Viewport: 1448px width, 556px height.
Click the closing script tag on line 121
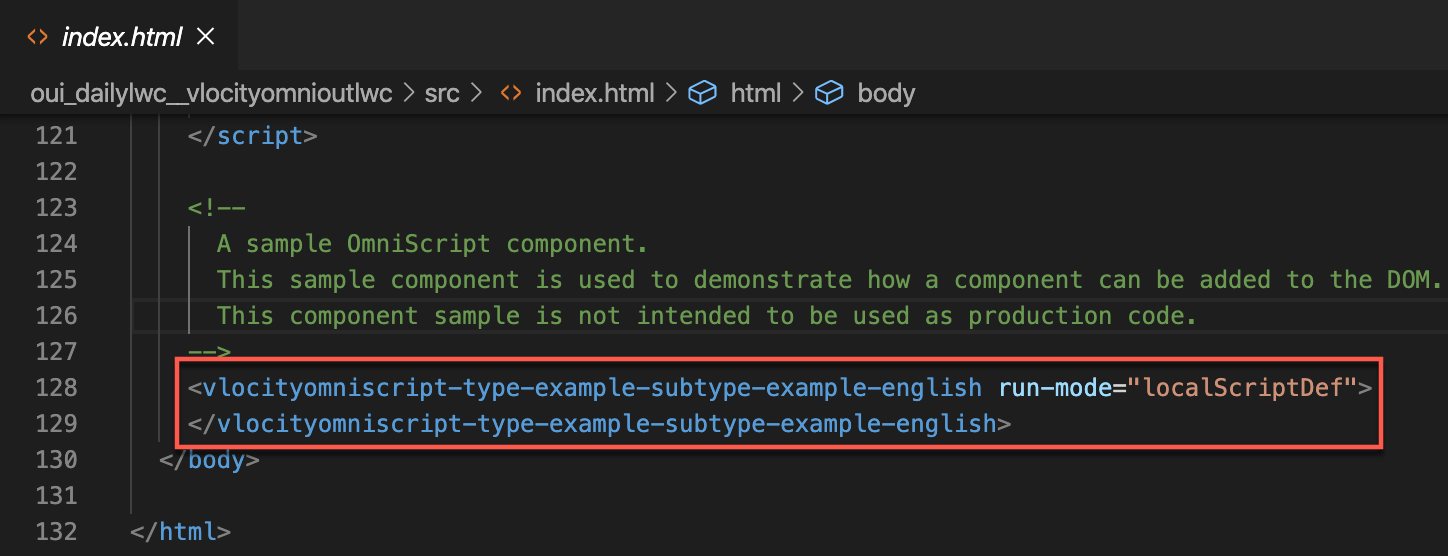(x=252, y=136)
